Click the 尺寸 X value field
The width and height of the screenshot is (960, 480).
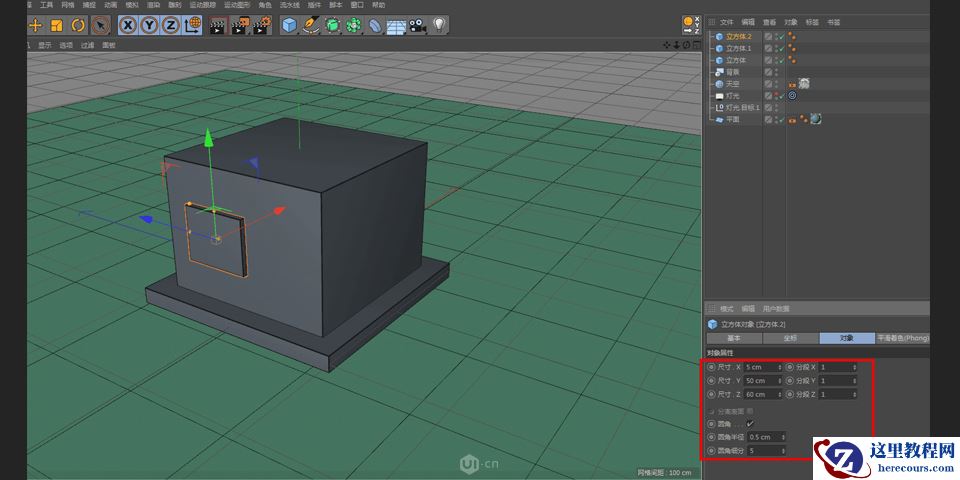pyautogui.click(x=763, y=367)
